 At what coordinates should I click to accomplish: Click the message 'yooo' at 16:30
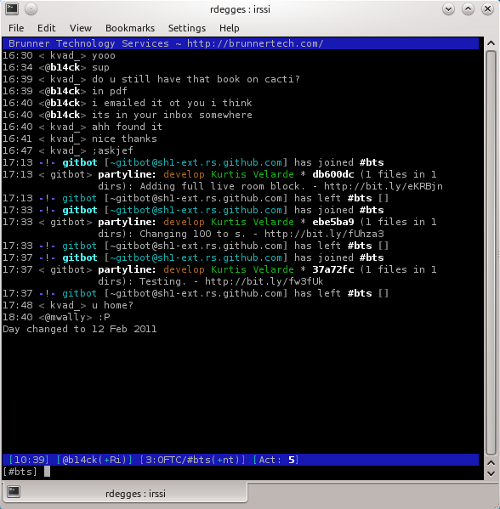pos(104,56)
